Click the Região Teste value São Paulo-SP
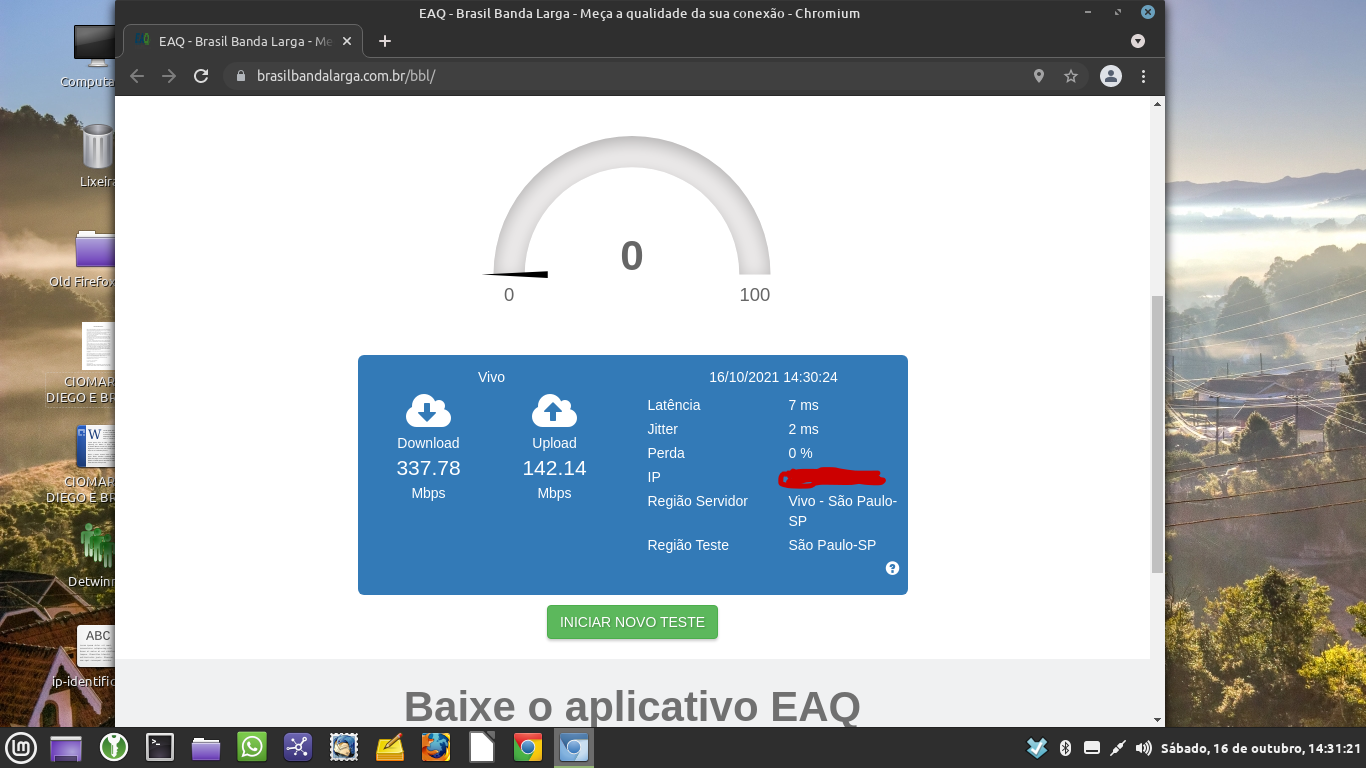1366x768 pixels. click(x=832, y=545)
